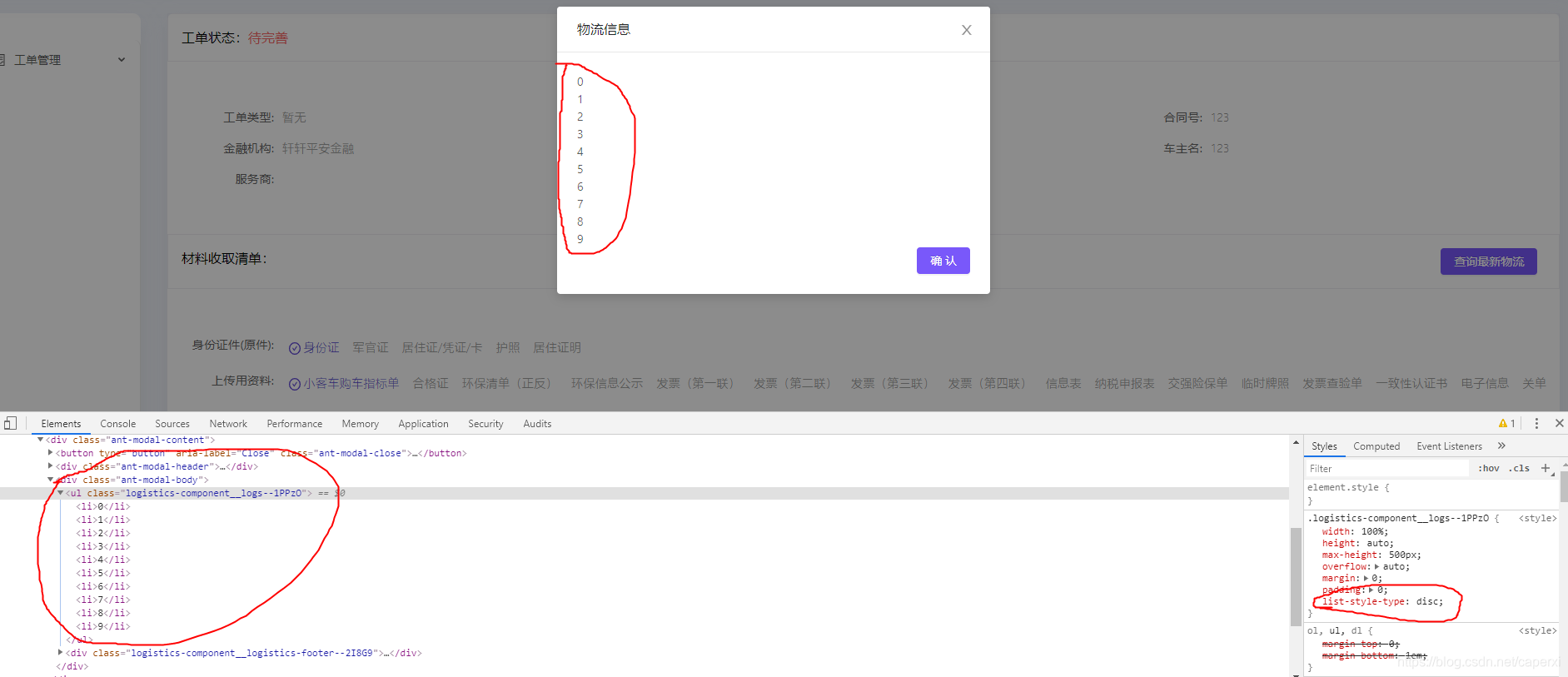The height and width of the screenshot is (677, 1568).
Task: Click list item 7 in the modal
Action: click(x=580, y=204)
